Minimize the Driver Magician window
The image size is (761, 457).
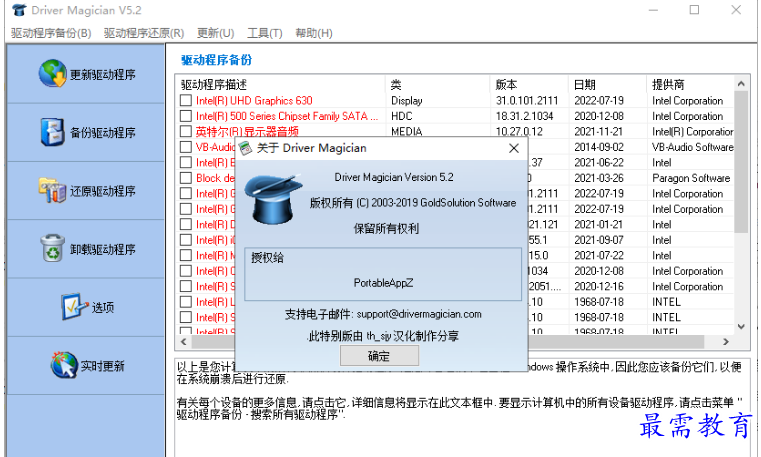coord(653,10)
